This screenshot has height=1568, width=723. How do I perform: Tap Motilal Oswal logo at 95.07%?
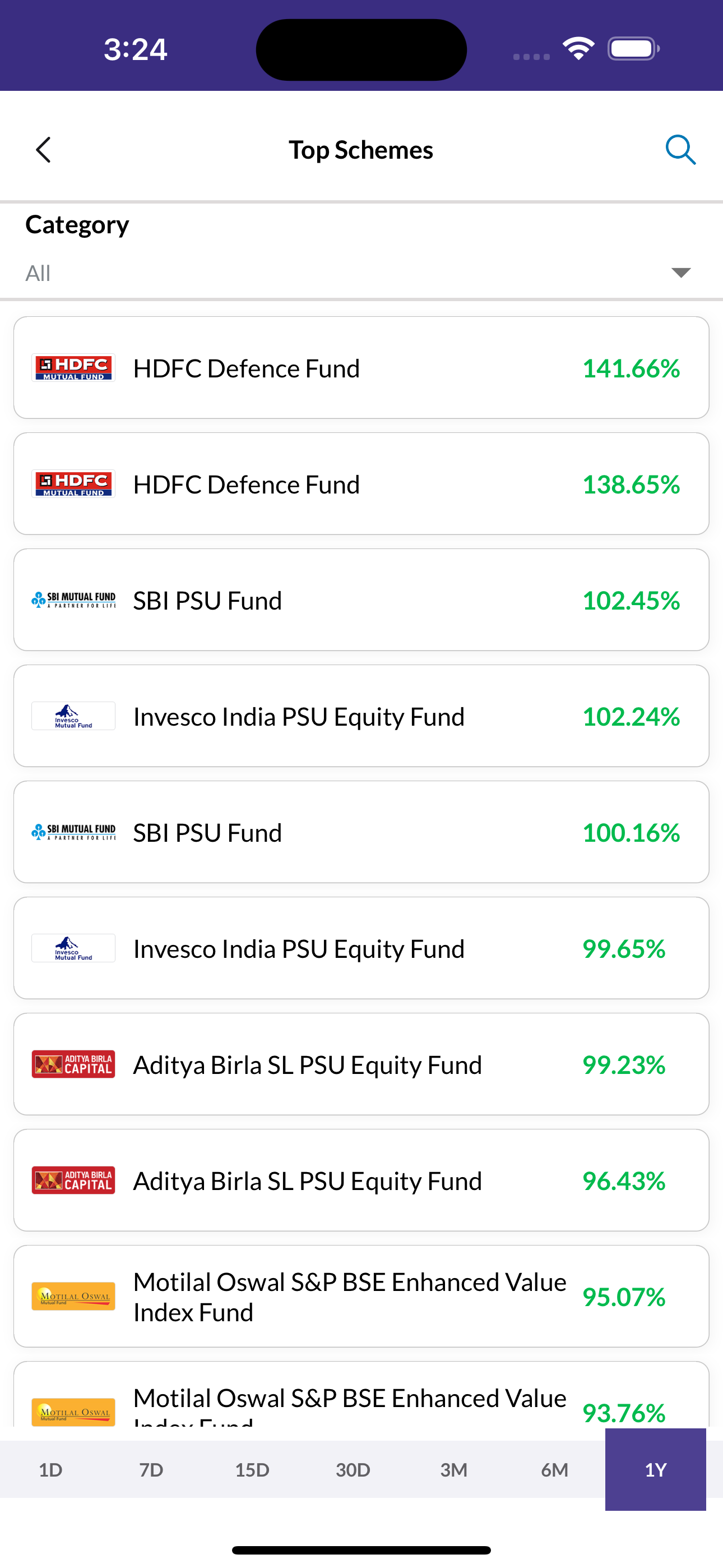coord(73,1297)
